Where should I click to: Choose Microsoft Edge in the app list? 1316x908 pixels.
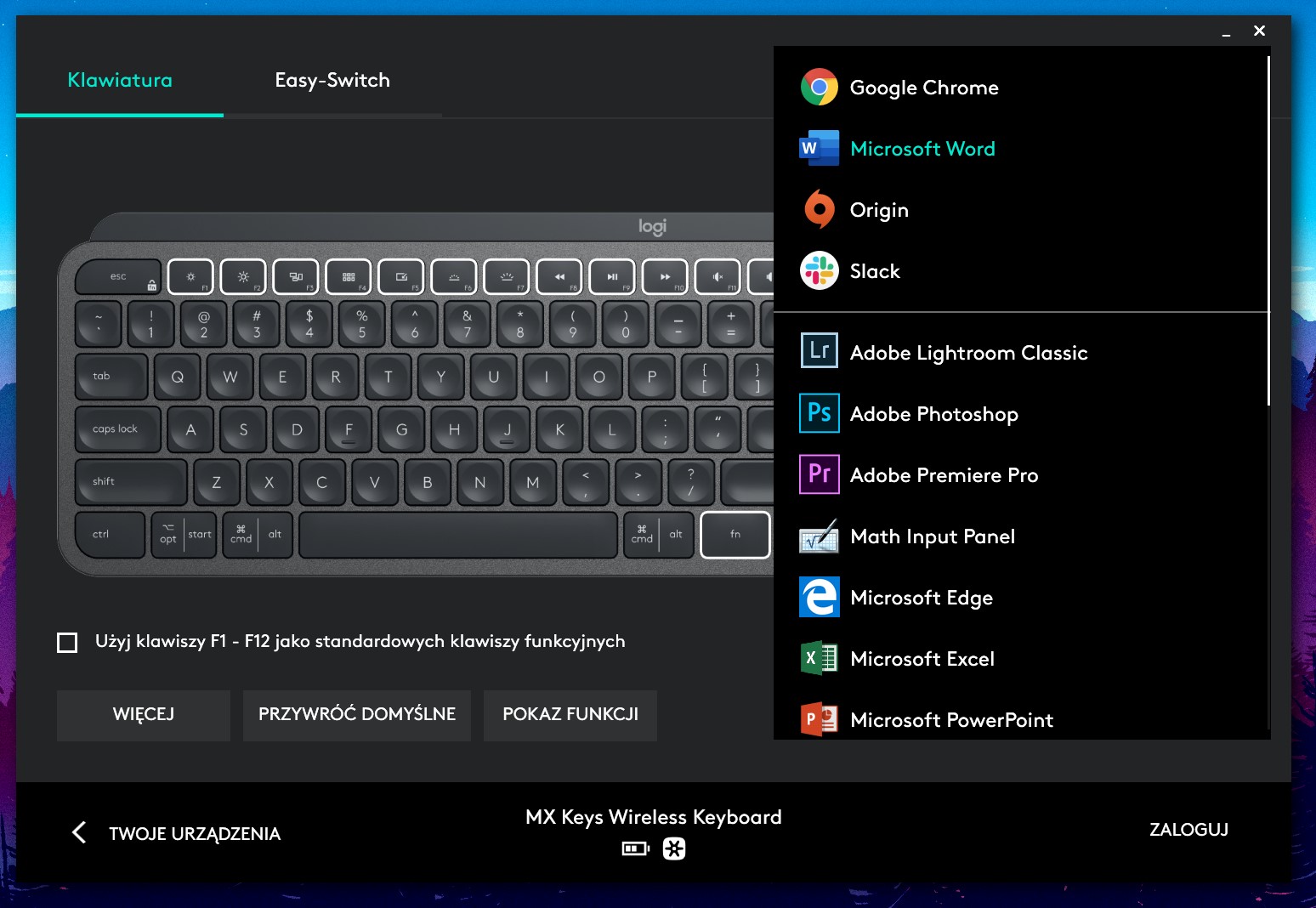1020,598
